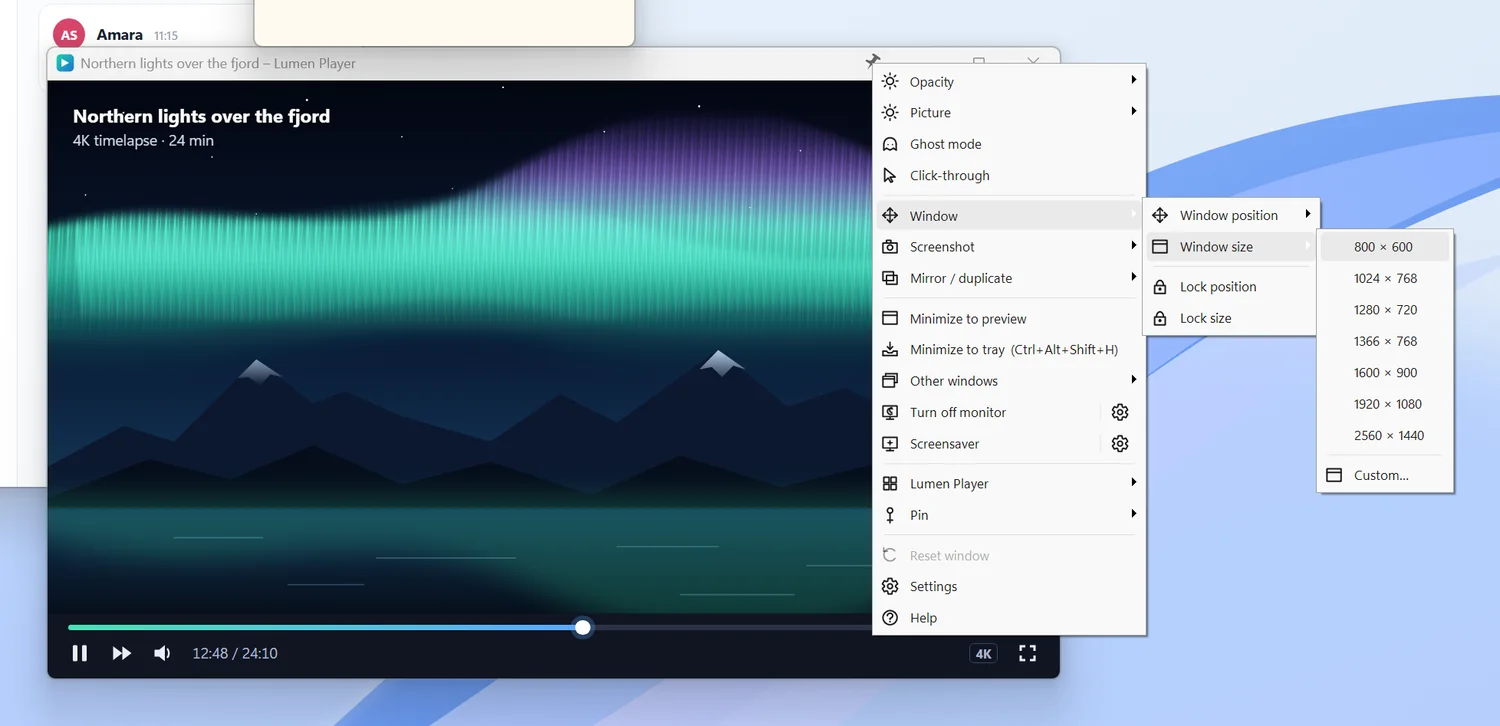The height and width of the screenshot is (726, 1500).
Task: Click the 4K quality badge
Action: [x=984, y=653]
